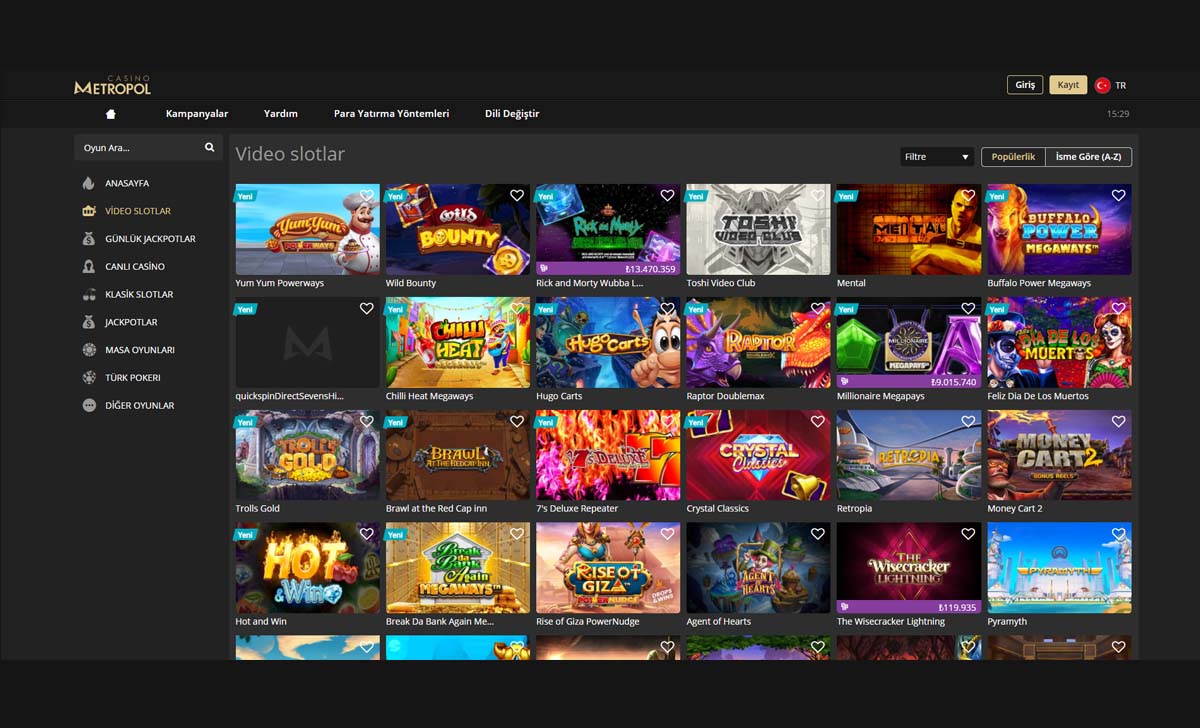Image resolution: width=1200 pixels, height=728 pixels.
Task: Launch 7's Deluxe Repeater thumbnail
Action: (608, 455)
